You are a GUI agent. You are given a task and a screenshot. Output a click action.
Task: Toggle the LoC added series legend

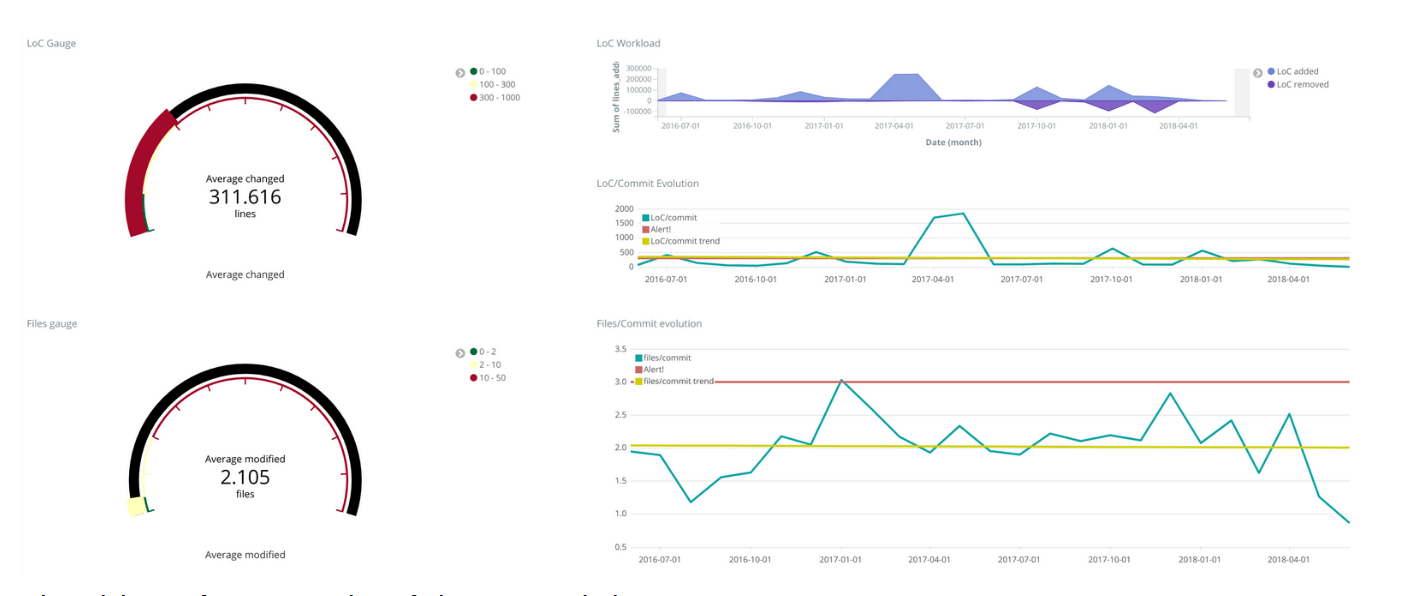pyautogui.click(x=1292, y=72)
